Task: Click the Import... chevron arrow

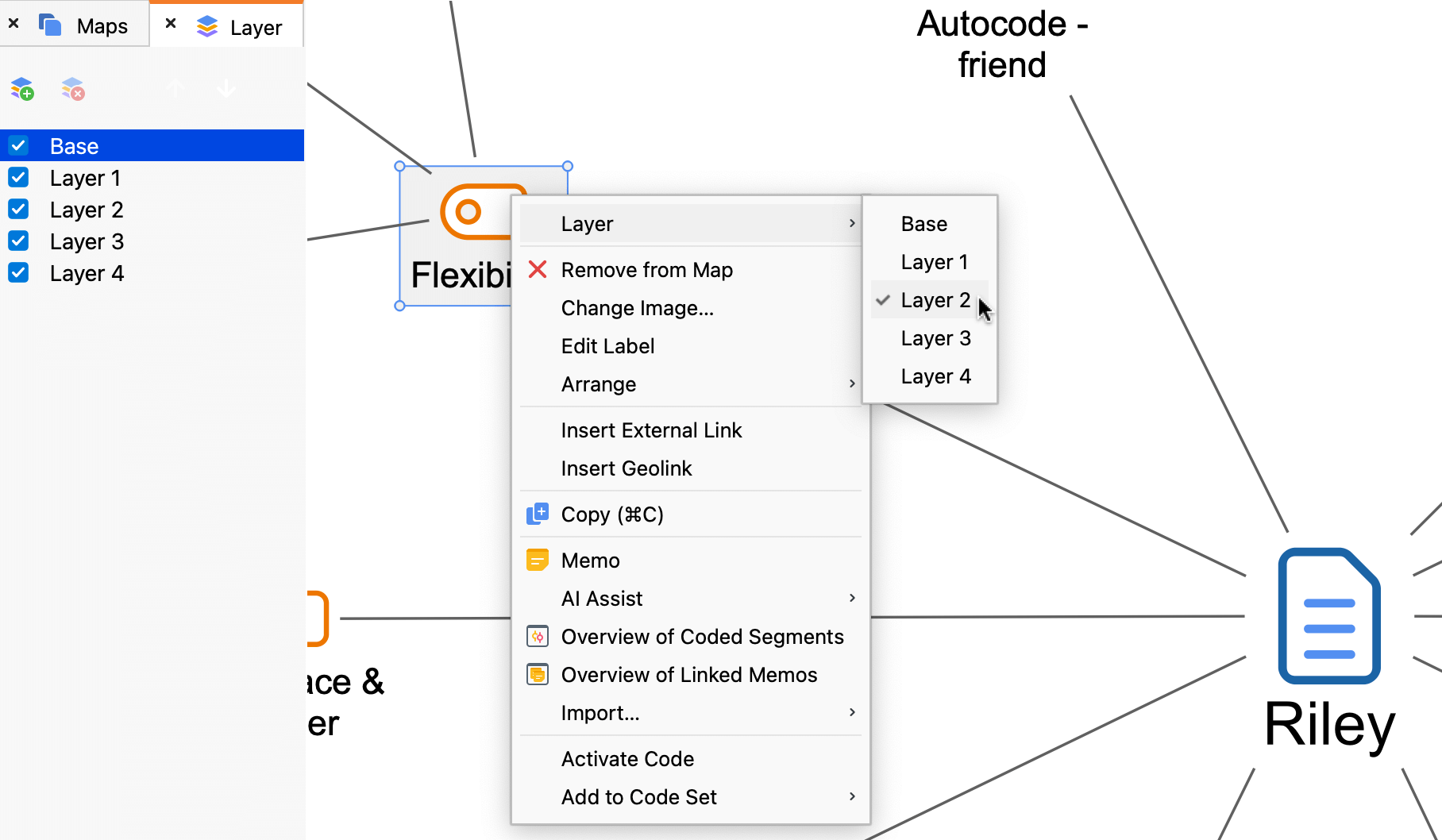Action: (852, 712)
